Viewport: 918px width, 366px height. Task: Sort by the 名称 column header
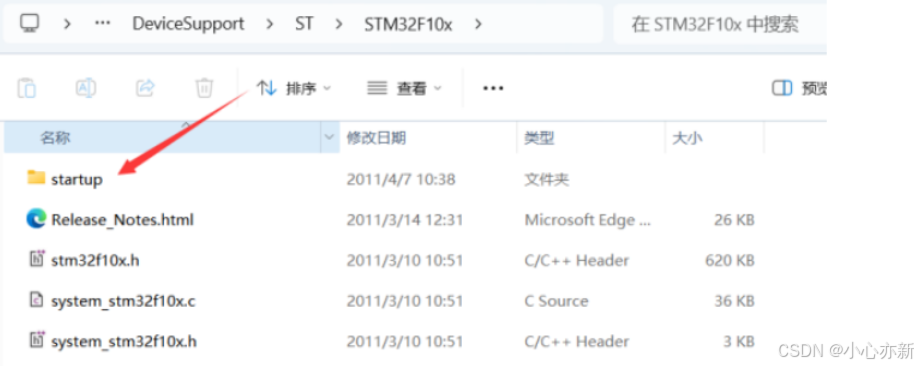(163, 138)
